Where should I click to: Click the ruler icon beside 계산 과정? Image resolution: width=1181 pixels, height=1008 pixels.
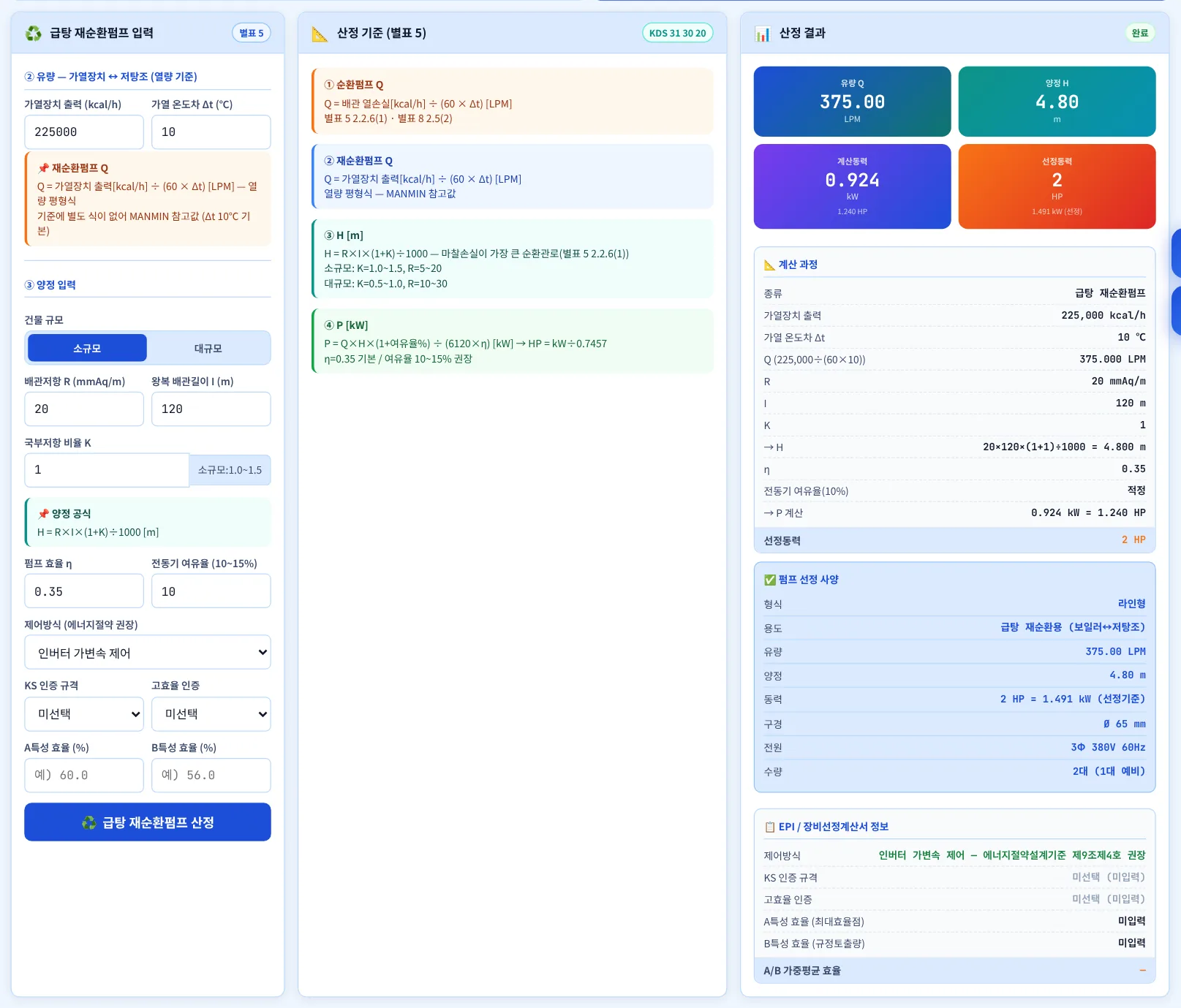[x=769, y=265]
